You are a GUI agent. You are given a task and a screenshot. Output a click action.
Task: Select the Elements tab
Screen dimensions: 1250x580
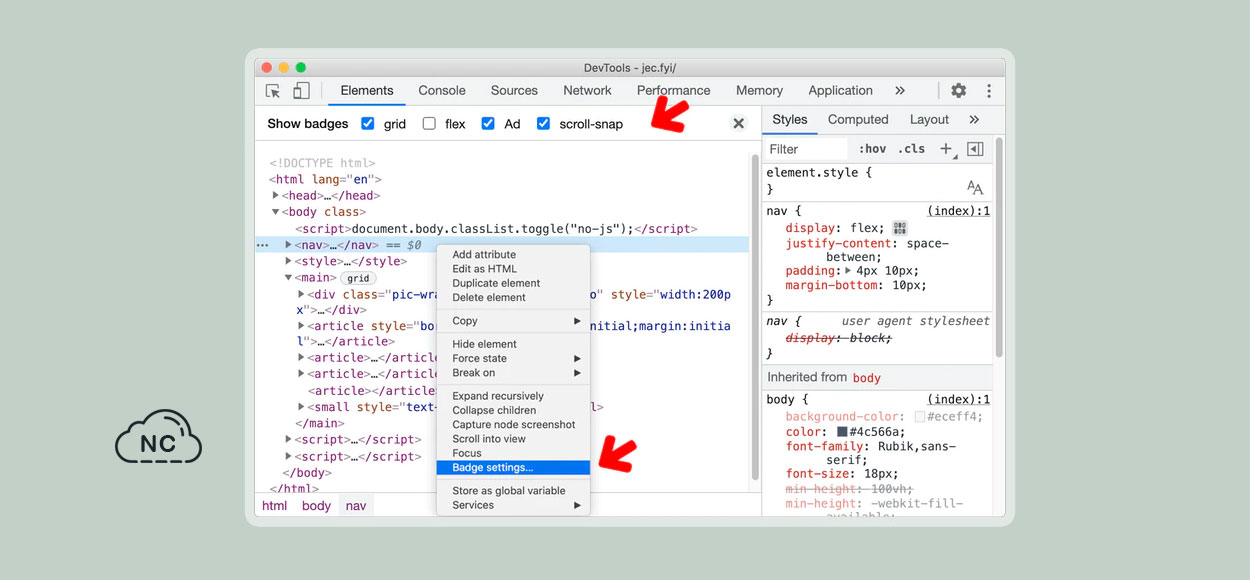coord(367,91)
